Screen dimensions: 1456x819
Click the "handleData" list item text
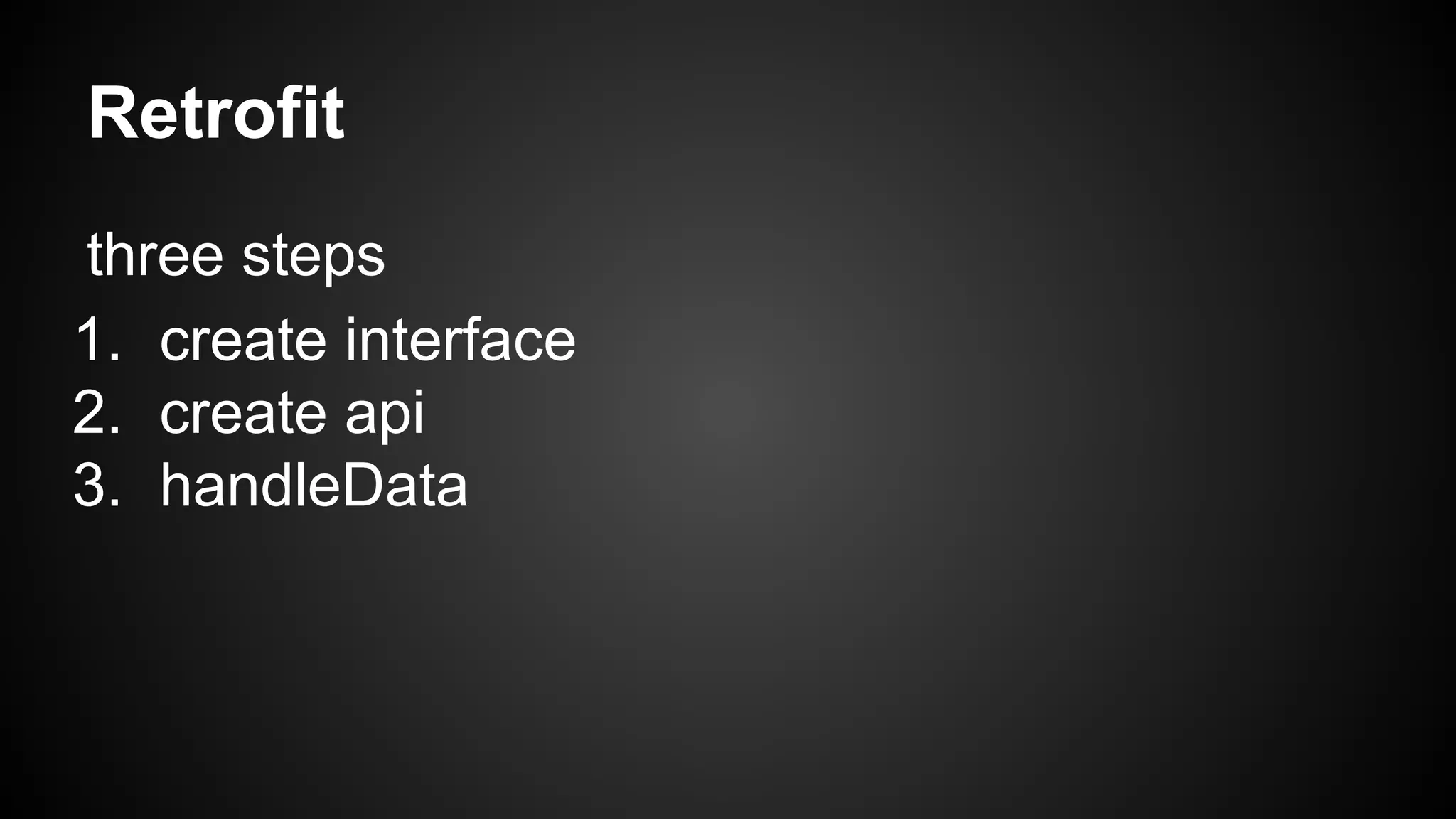click(x=314, y=486)
